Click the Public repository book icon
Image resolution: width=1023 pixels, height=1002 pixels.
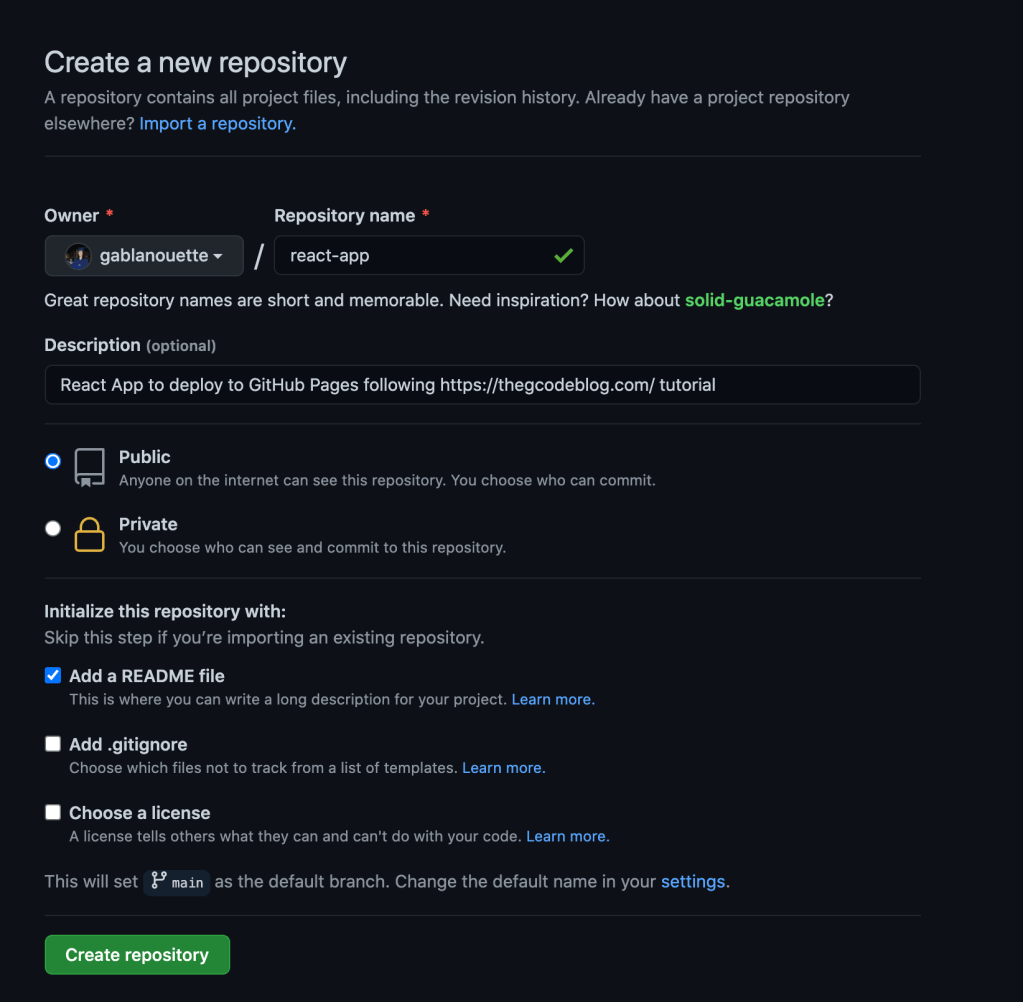coord(89,467)
